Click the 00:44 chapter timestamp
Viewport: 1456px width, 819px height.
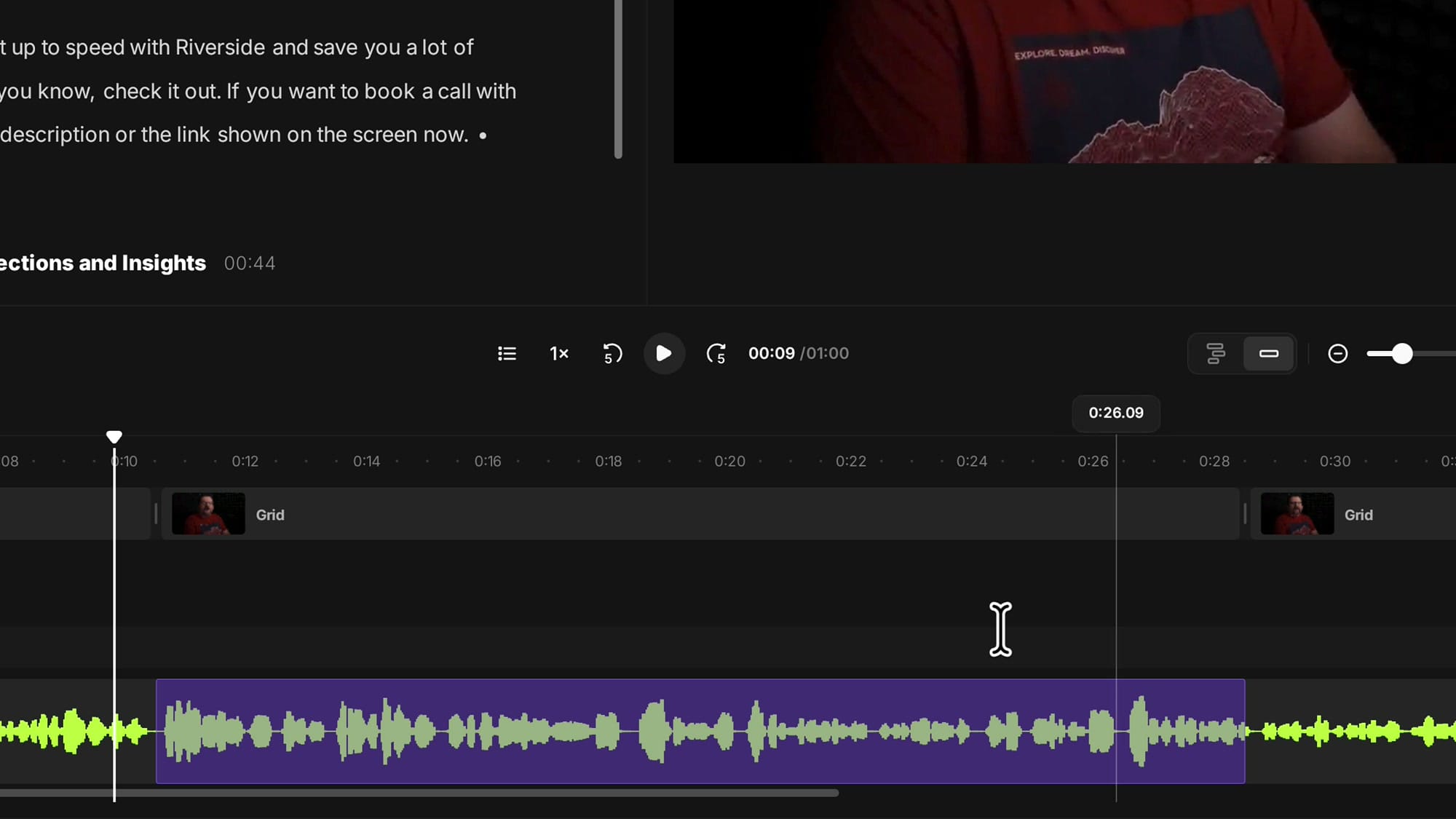[x=250, y=264]
